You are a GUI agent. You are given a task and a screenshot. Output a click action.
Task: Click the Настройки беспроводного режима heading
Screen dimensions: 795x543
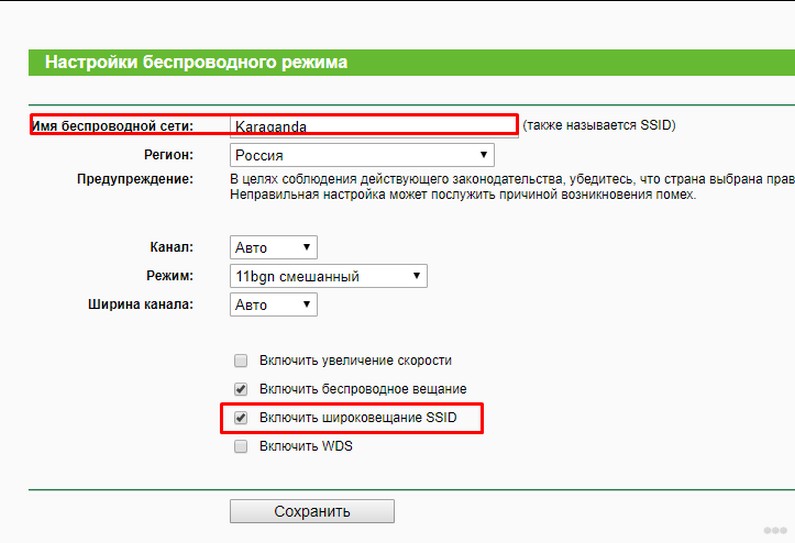(196, 62)
